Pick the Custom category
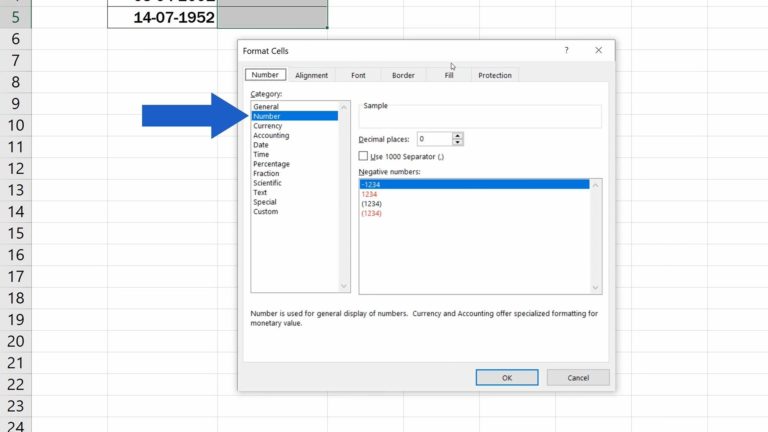The height and width of the screenshot is (432, 768). [265, 212]
